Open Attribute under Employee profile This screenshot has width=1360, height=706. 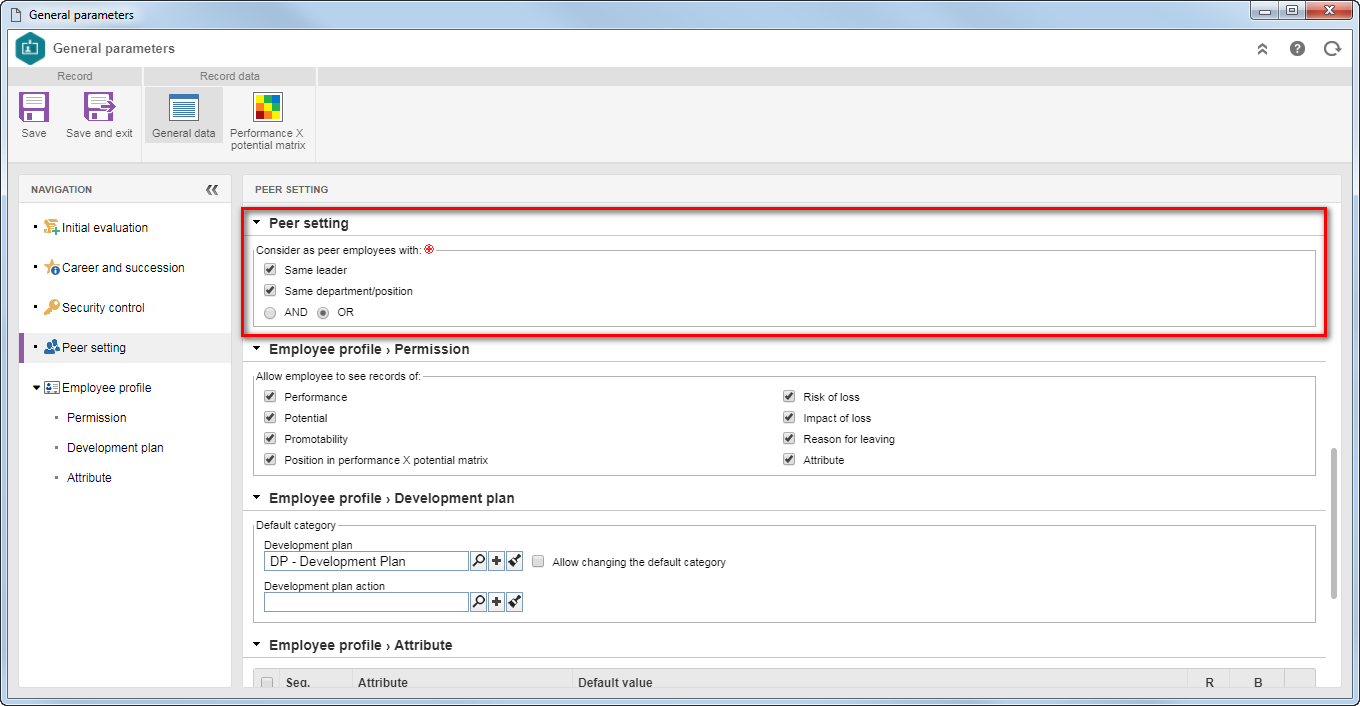click(89, 478)
